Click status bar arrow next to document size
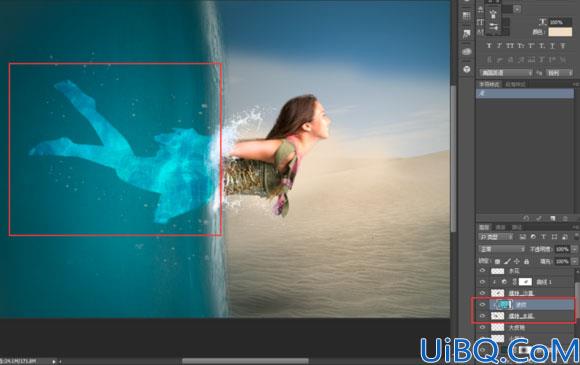 [x=54, y=361]
